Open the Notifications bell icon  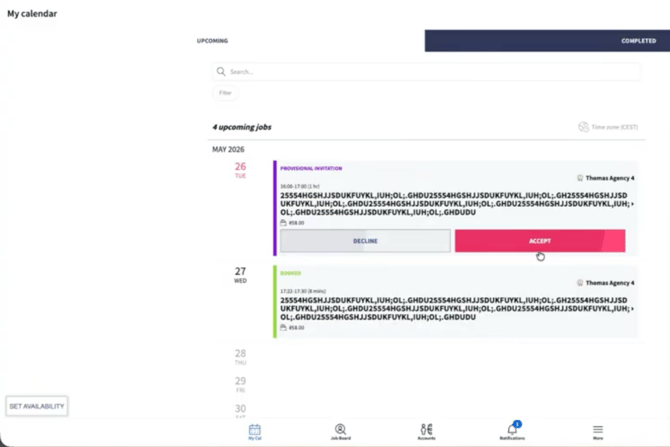[x=512, y=429]
